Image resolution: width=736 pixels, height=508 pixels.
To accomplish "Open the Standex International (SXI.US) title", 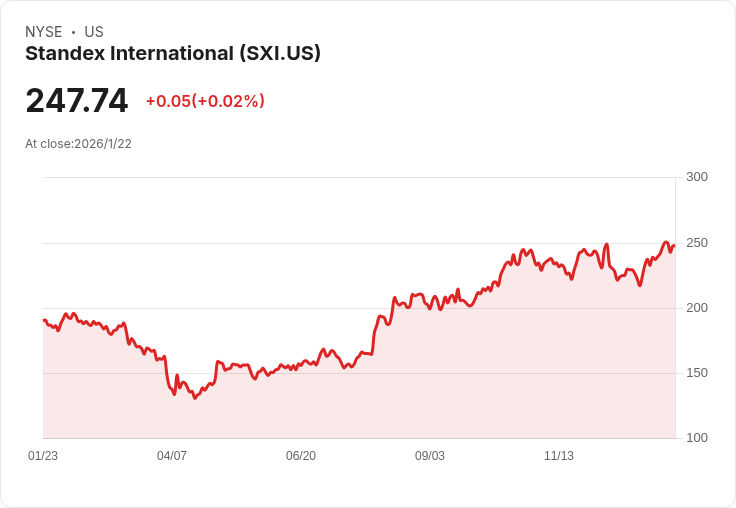I will point(173,54).
